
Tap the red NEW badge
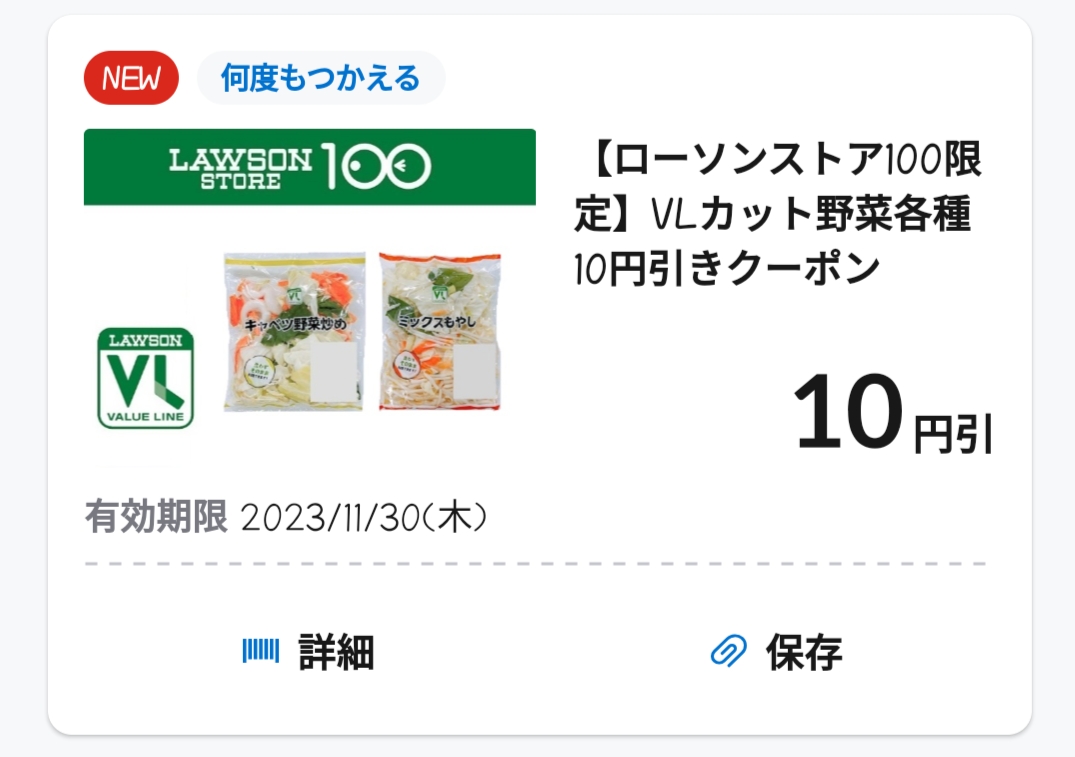pyautogui.click(x=131, y=78)
